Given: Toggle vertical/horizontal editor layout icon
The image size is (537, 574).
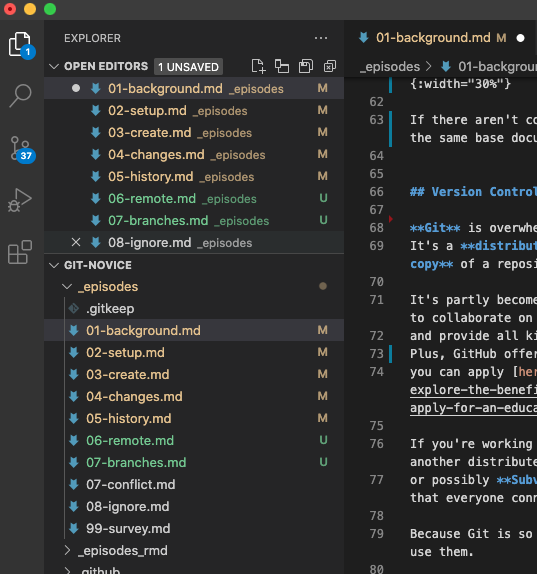Looking at the screenshot, I should [x=282, y=66].
